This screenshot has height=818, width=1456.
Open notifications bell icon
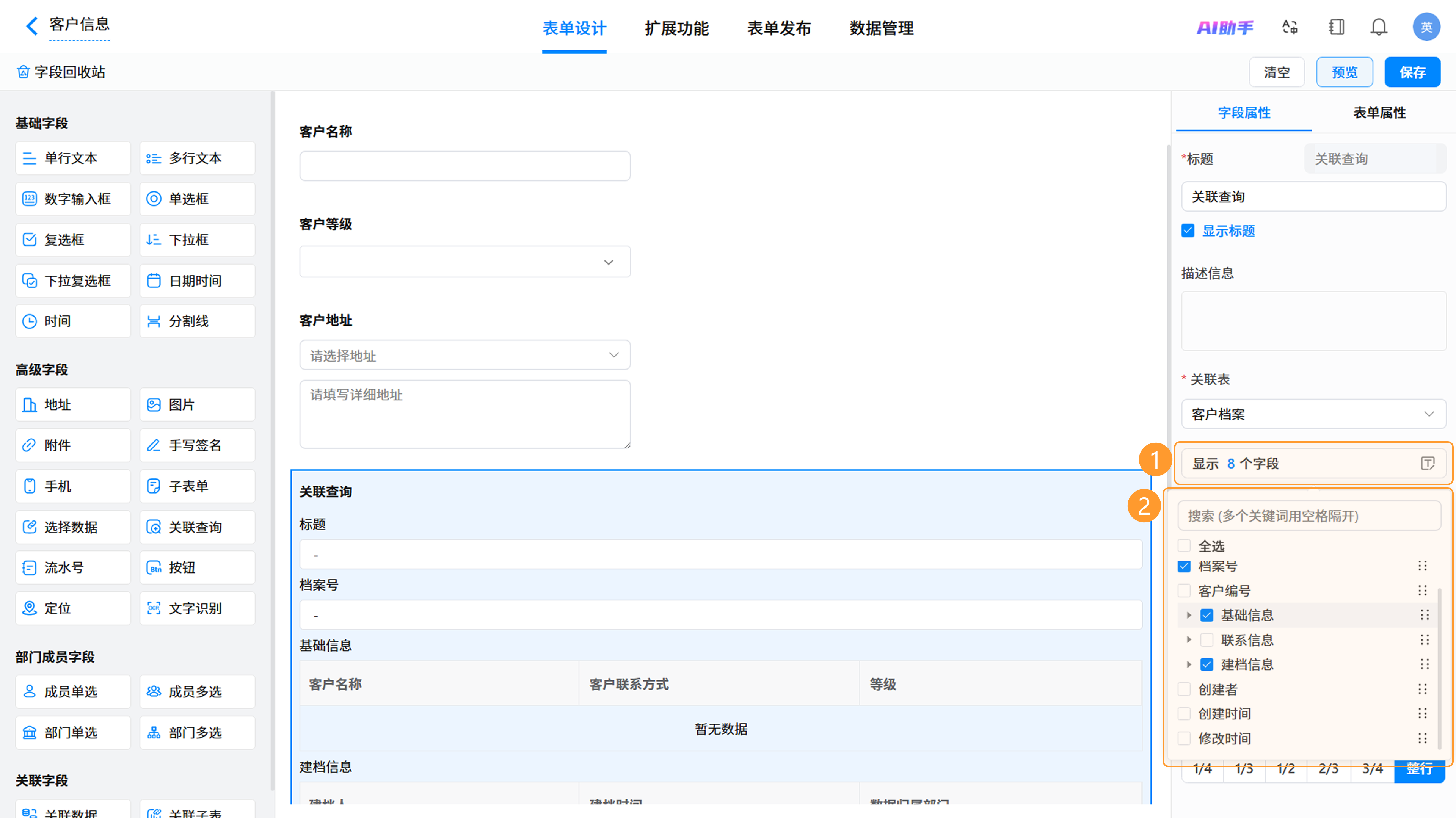coord(1379,27)
